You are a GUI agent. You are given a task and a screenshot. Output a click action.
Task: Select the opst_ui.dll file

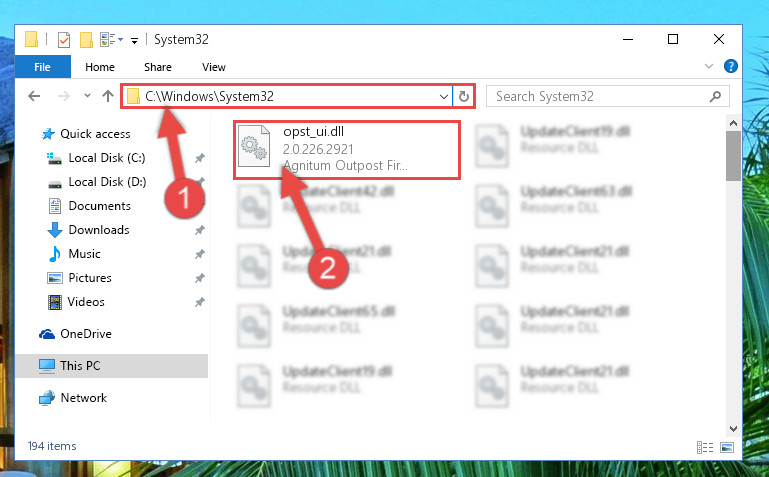[x=347, y=150]
